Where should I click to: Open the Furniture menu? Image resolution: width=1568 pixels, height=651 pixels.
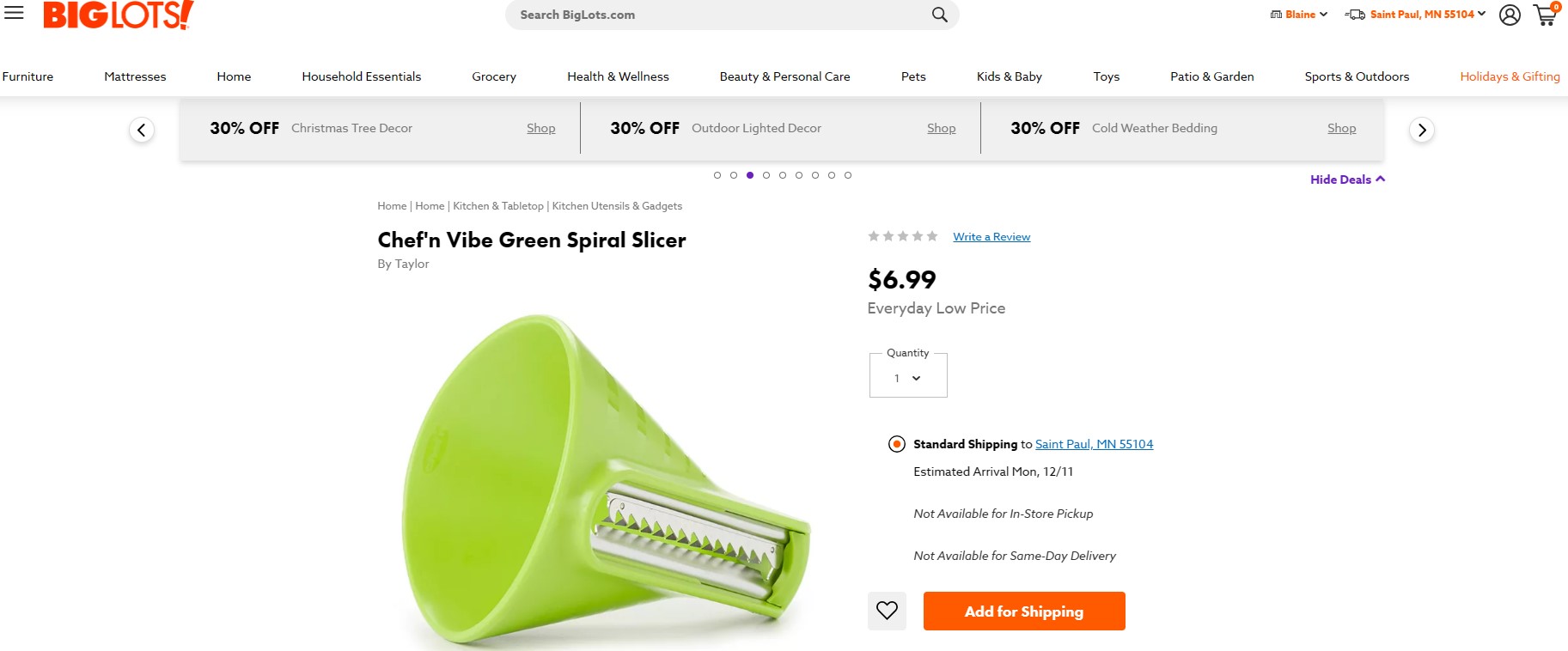click(x=27, y=76)
